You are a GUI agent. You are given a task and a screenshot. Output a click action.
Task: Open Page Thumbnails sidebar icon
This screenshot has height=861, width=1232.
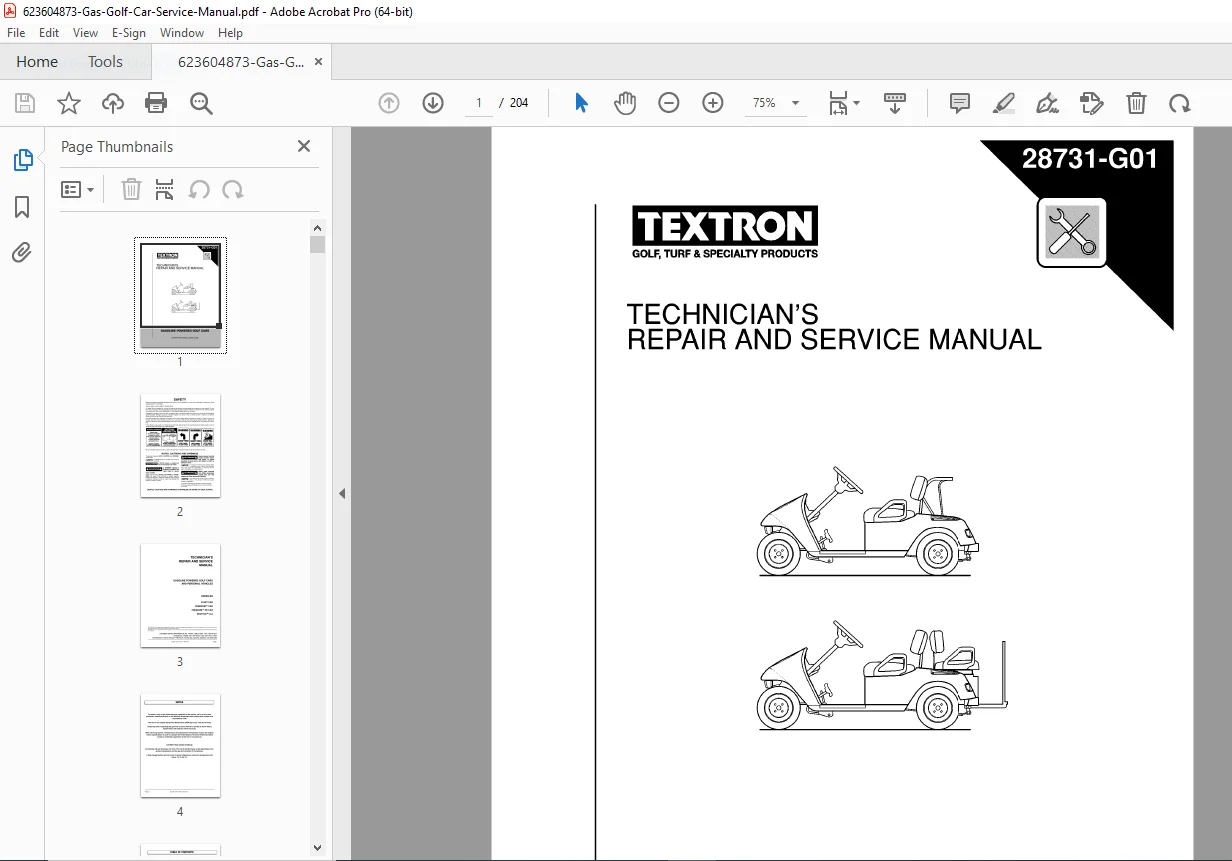[22, 160]
